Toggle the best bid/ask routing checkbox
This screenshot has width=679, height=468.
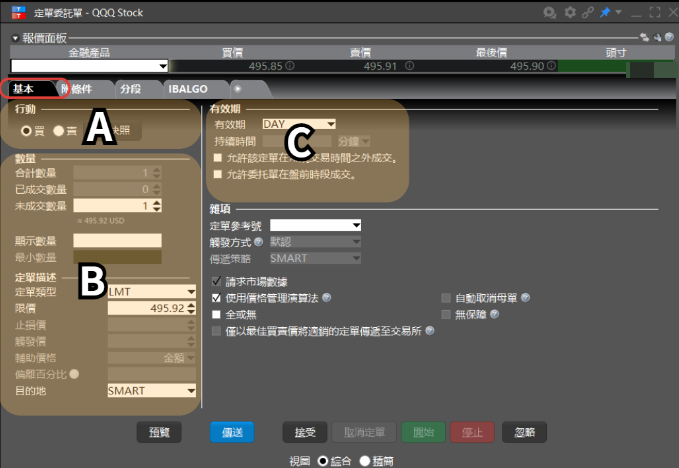217,331
